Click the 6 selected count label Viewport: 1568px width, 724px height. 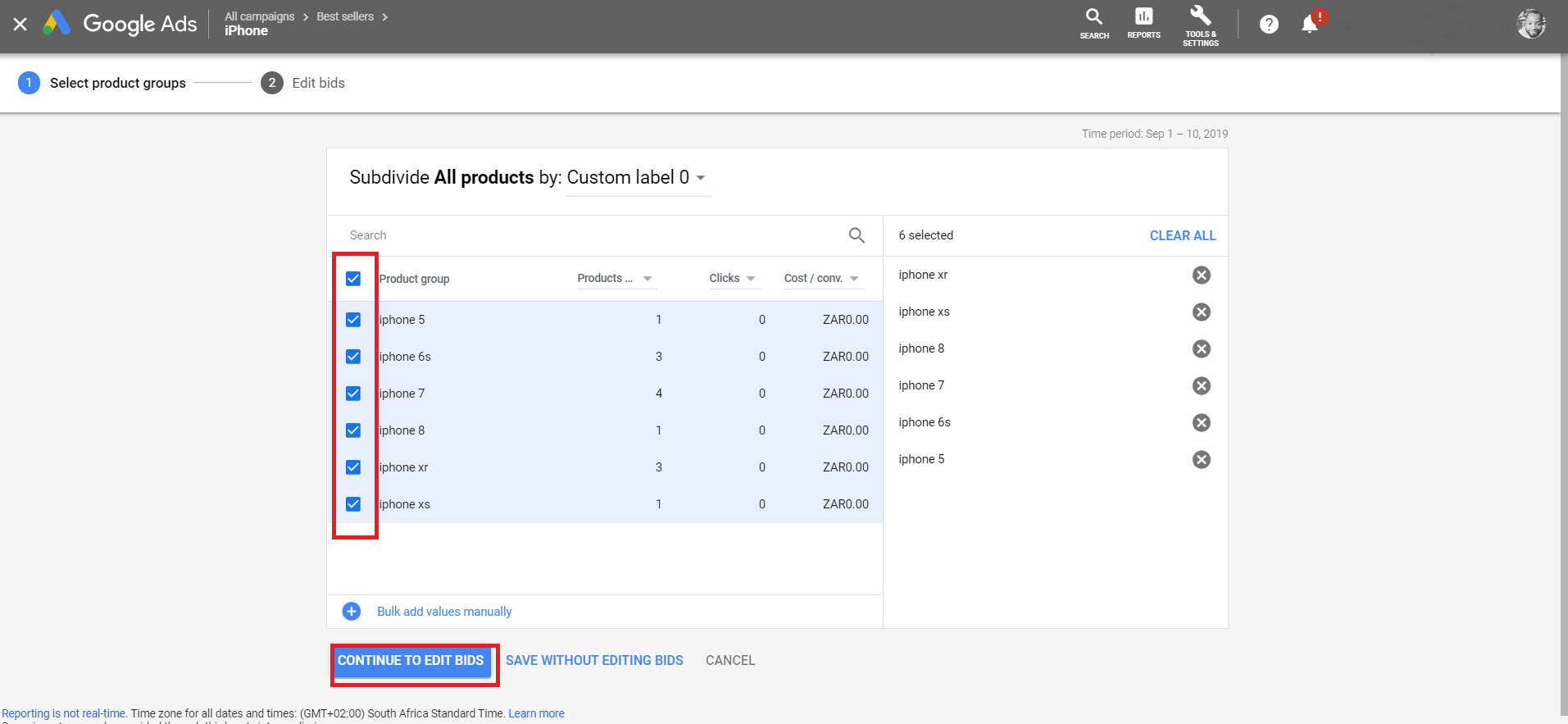pyautogui.click(x=926, y=235)
